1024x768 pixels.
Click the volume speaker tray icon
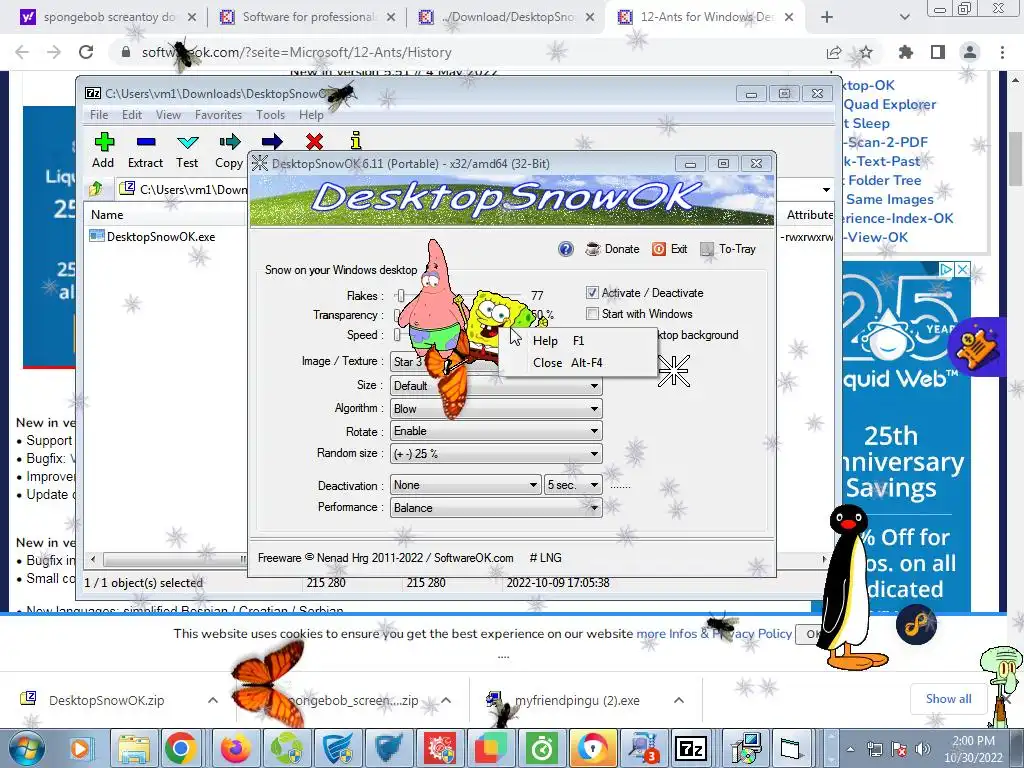pyautogui.click(x=922, y=749)
